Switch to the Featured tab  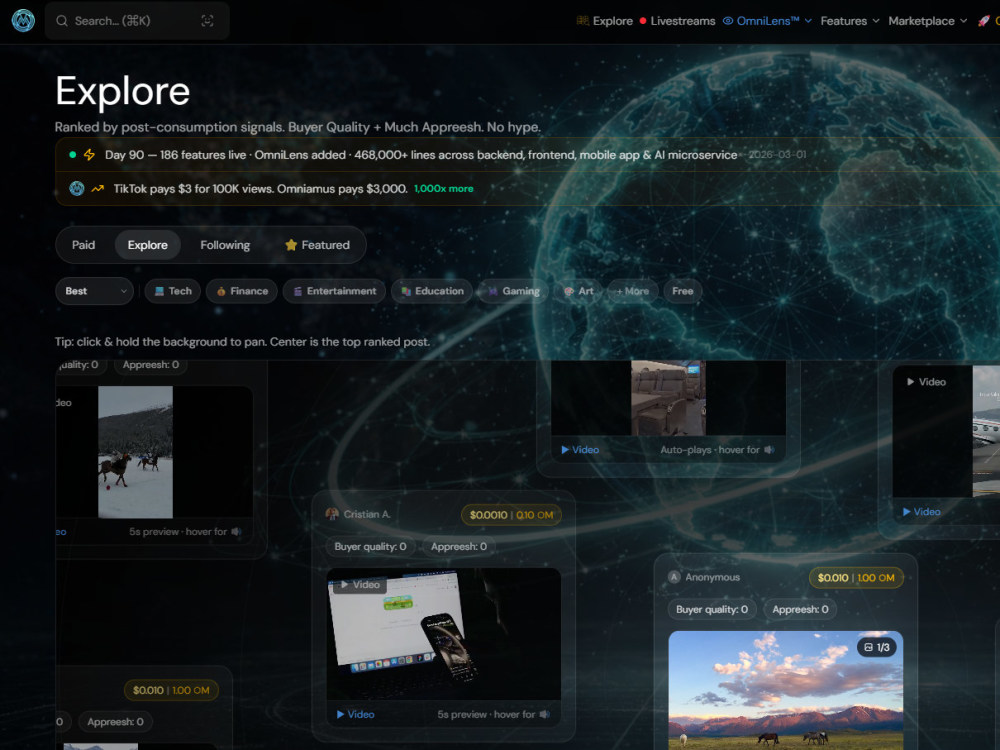318,245
